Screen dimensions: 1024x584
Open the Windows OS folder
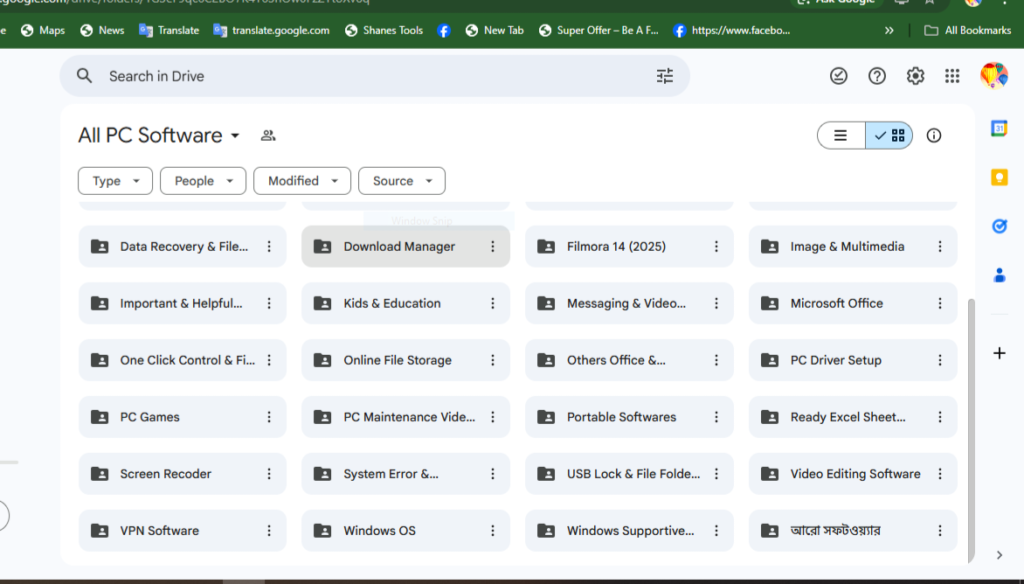[x=380, y=530]
